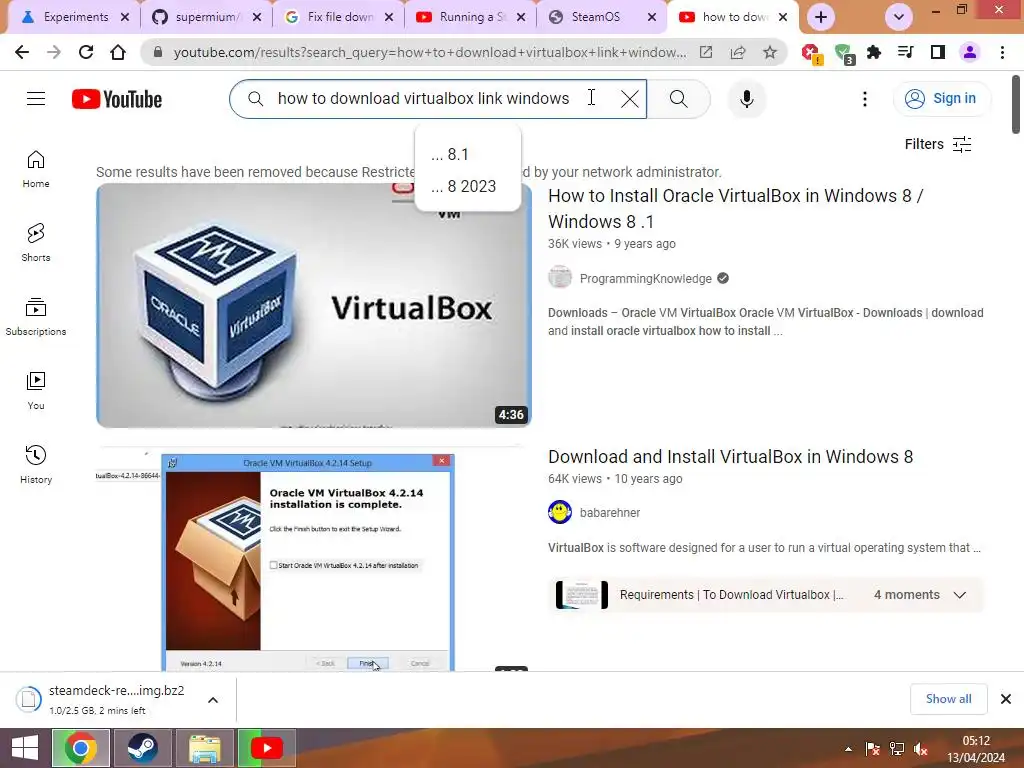The width and height of the screenshot is (1024, 768).
Task: Go back in browser
Action: (x=22, y=52)
